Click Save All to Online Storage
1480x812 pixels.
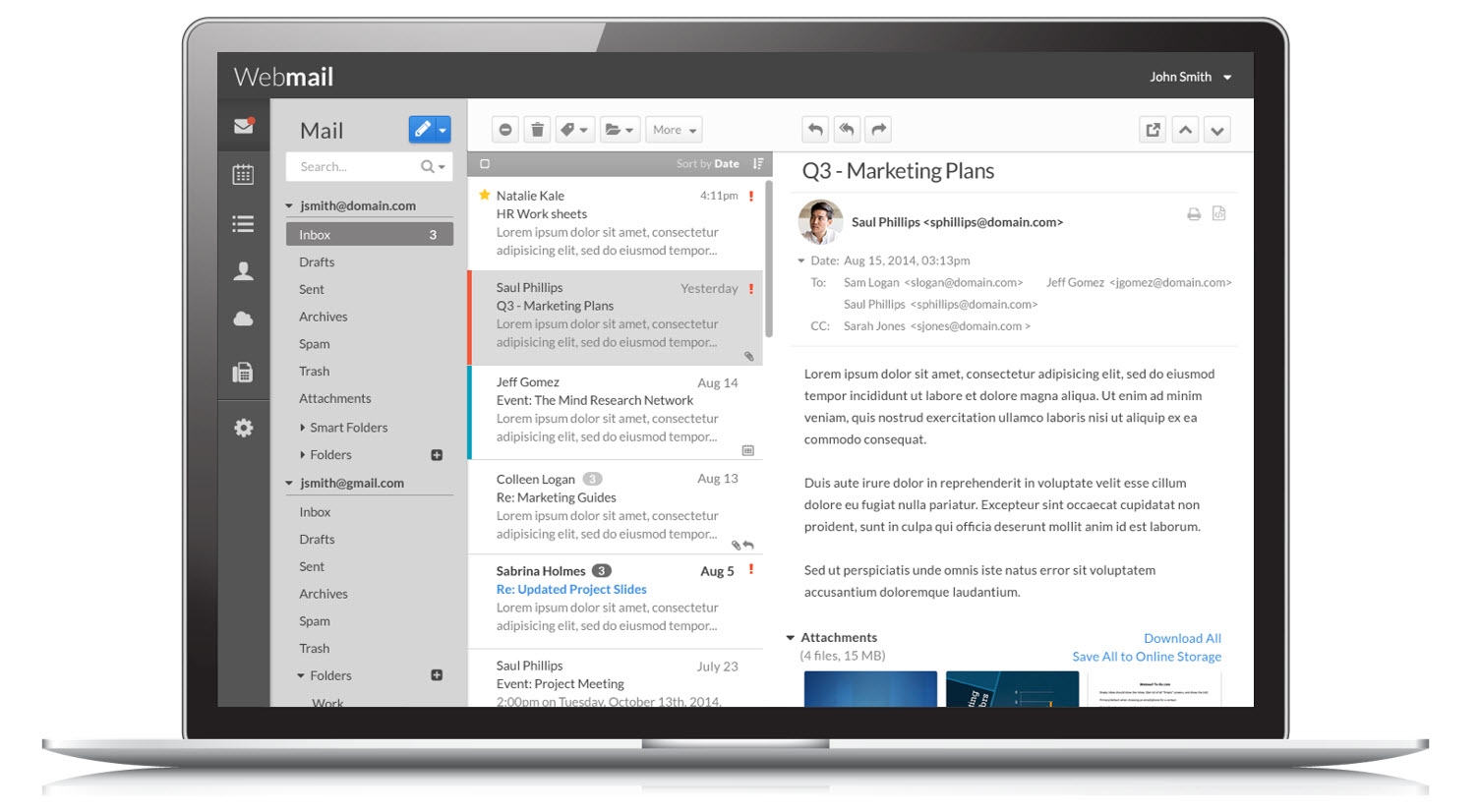pos(1147,657)
